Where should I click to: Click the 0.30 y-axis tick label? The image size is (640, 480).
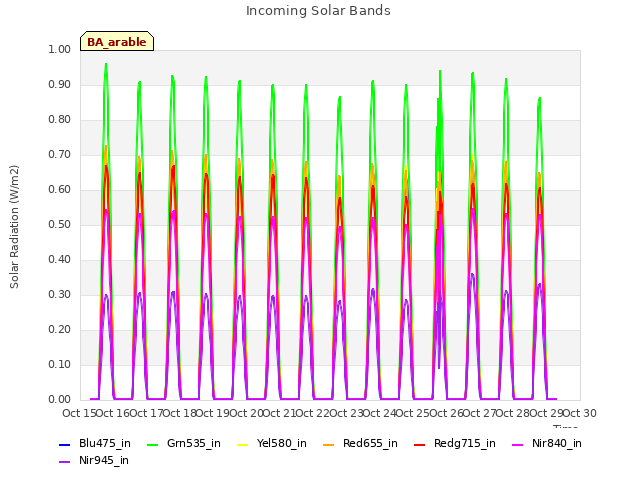coord(60,295)
